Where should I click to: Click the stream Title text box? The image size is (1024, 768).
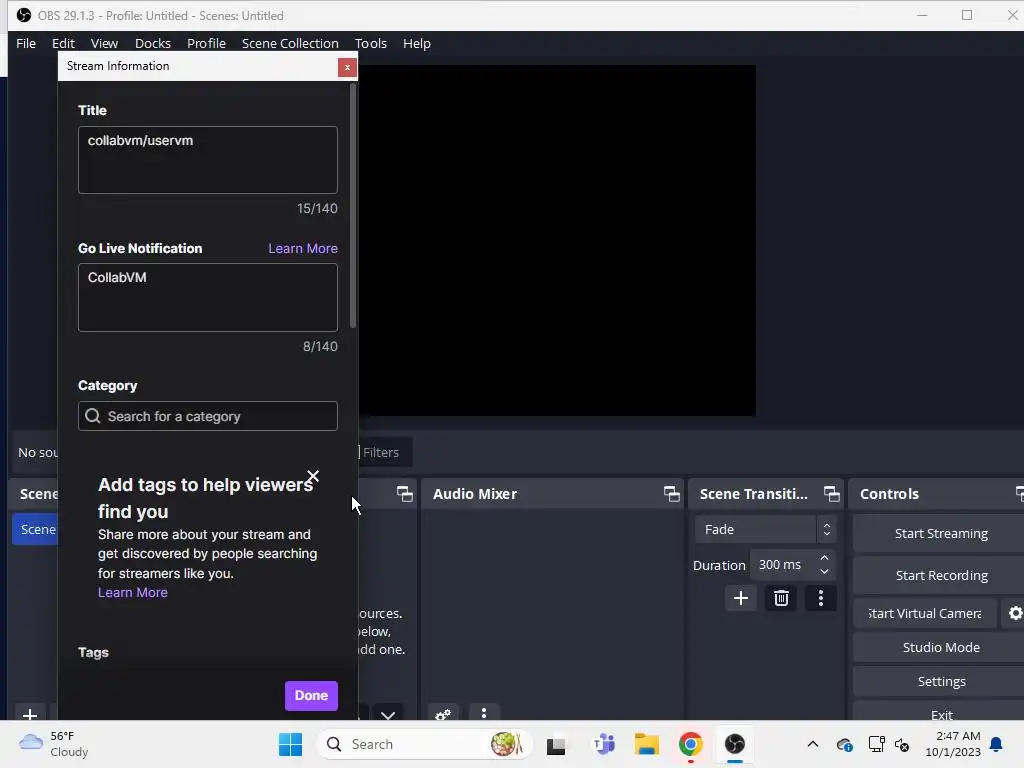(x=208, y=160)
